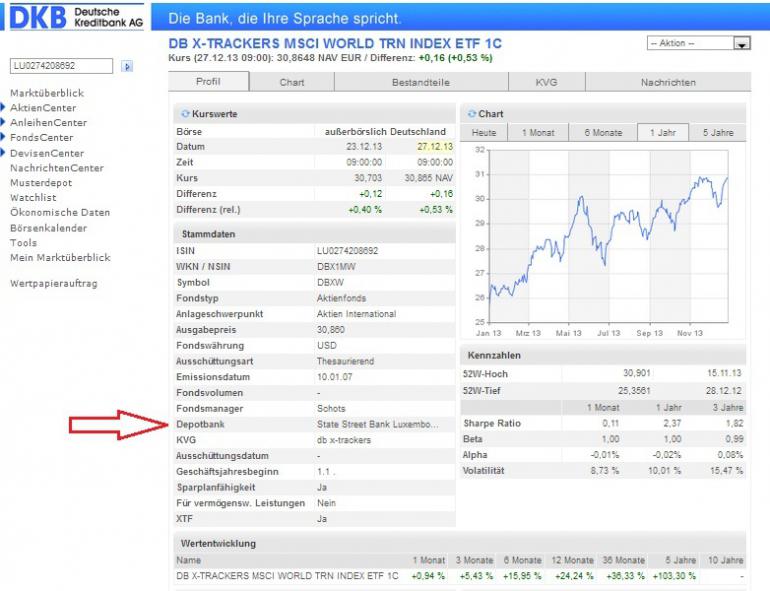Screen dimensions: 770x591
Task: Click the DKB Deutsche Kreditbank logo
Action: (76, 18)
